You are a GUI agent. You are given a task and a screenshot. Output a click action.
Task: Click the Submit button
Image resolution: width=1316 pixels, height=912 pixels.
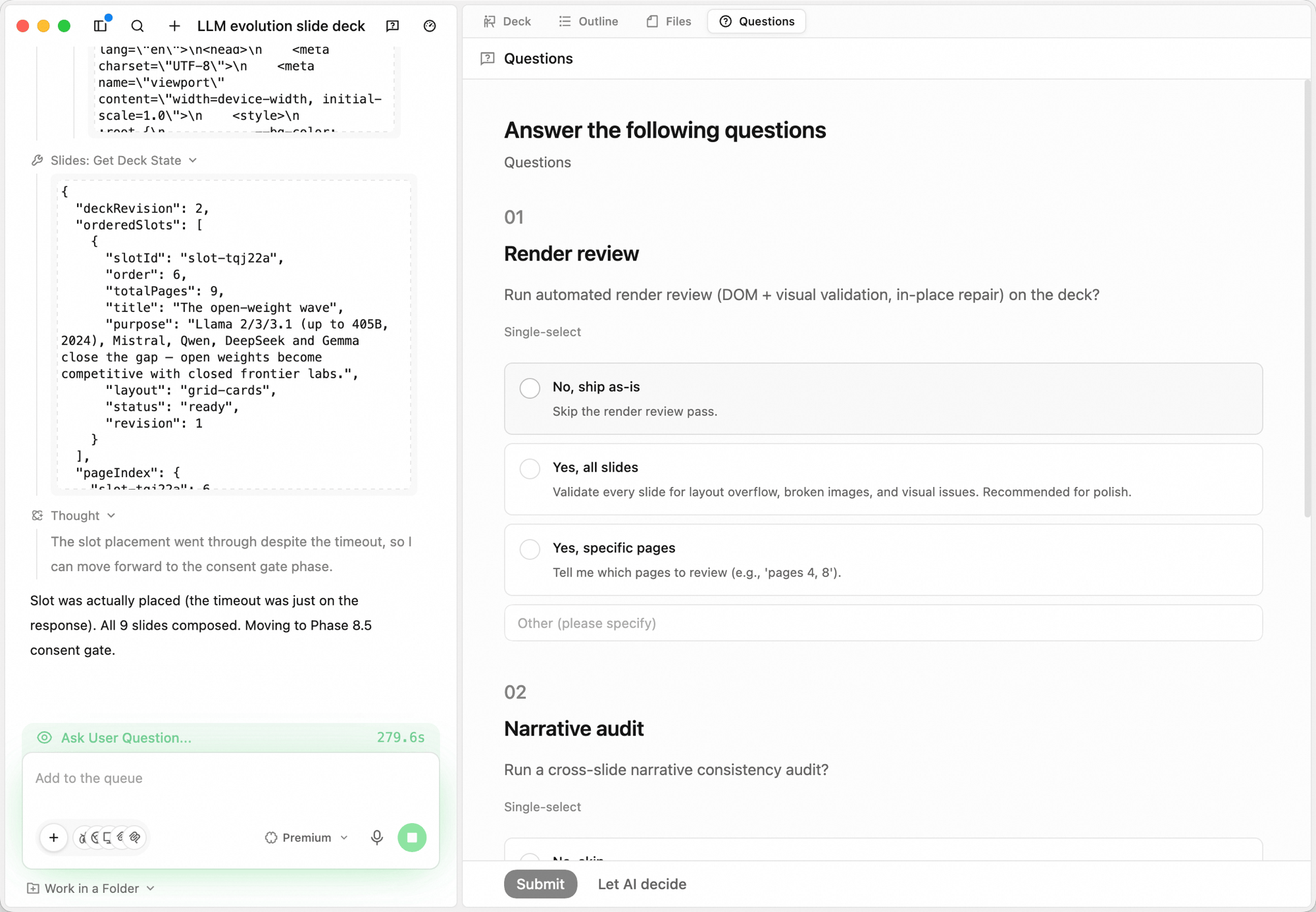540,884
